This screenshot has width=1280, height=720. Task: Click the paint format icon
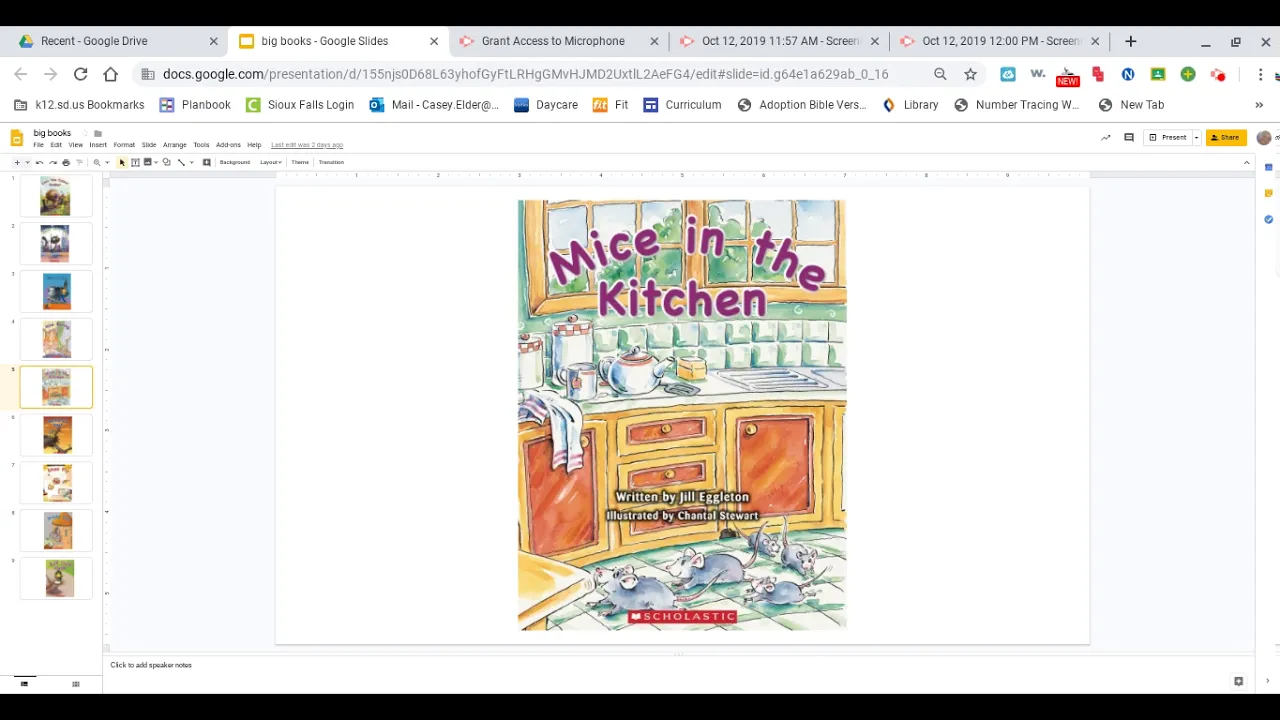pos(79,162)
